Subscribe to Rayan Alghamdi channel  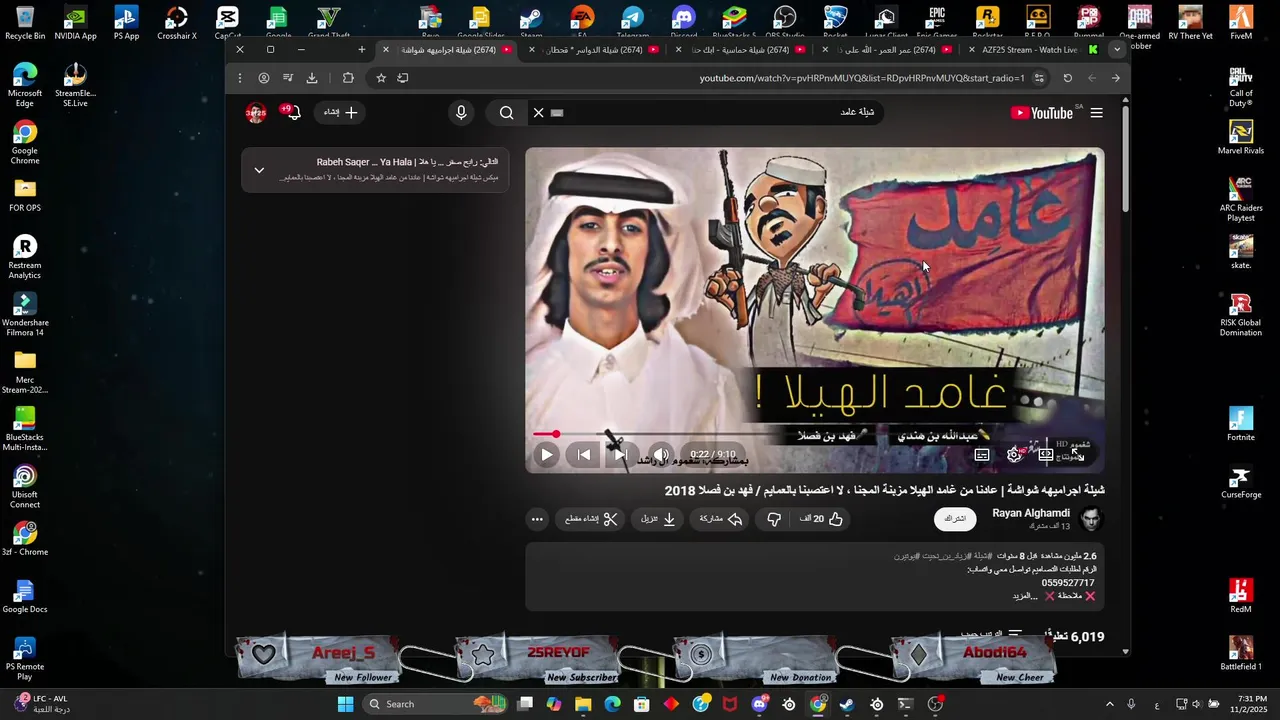pos(955,519)
